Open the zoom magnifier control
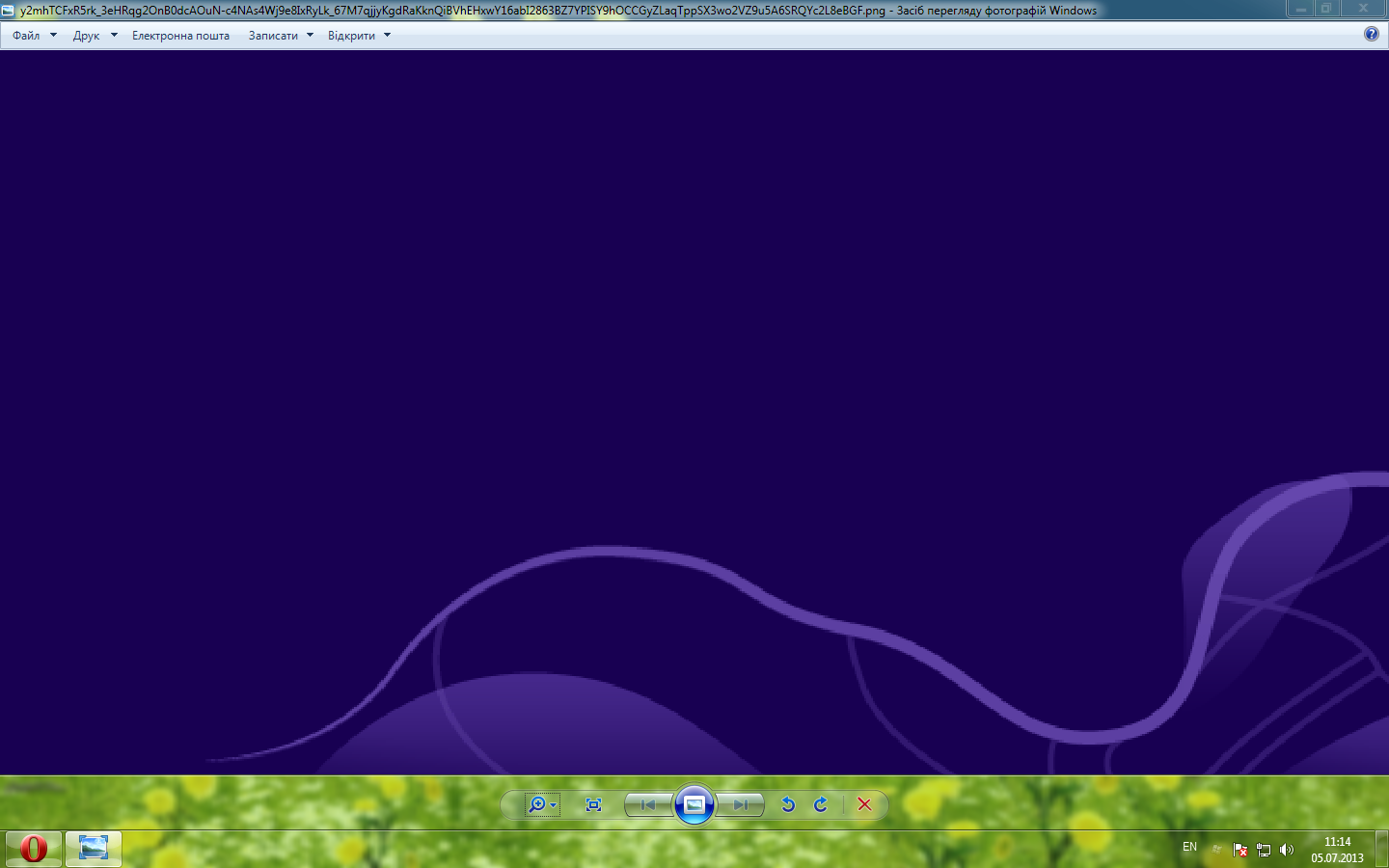 tap(541, 804)
